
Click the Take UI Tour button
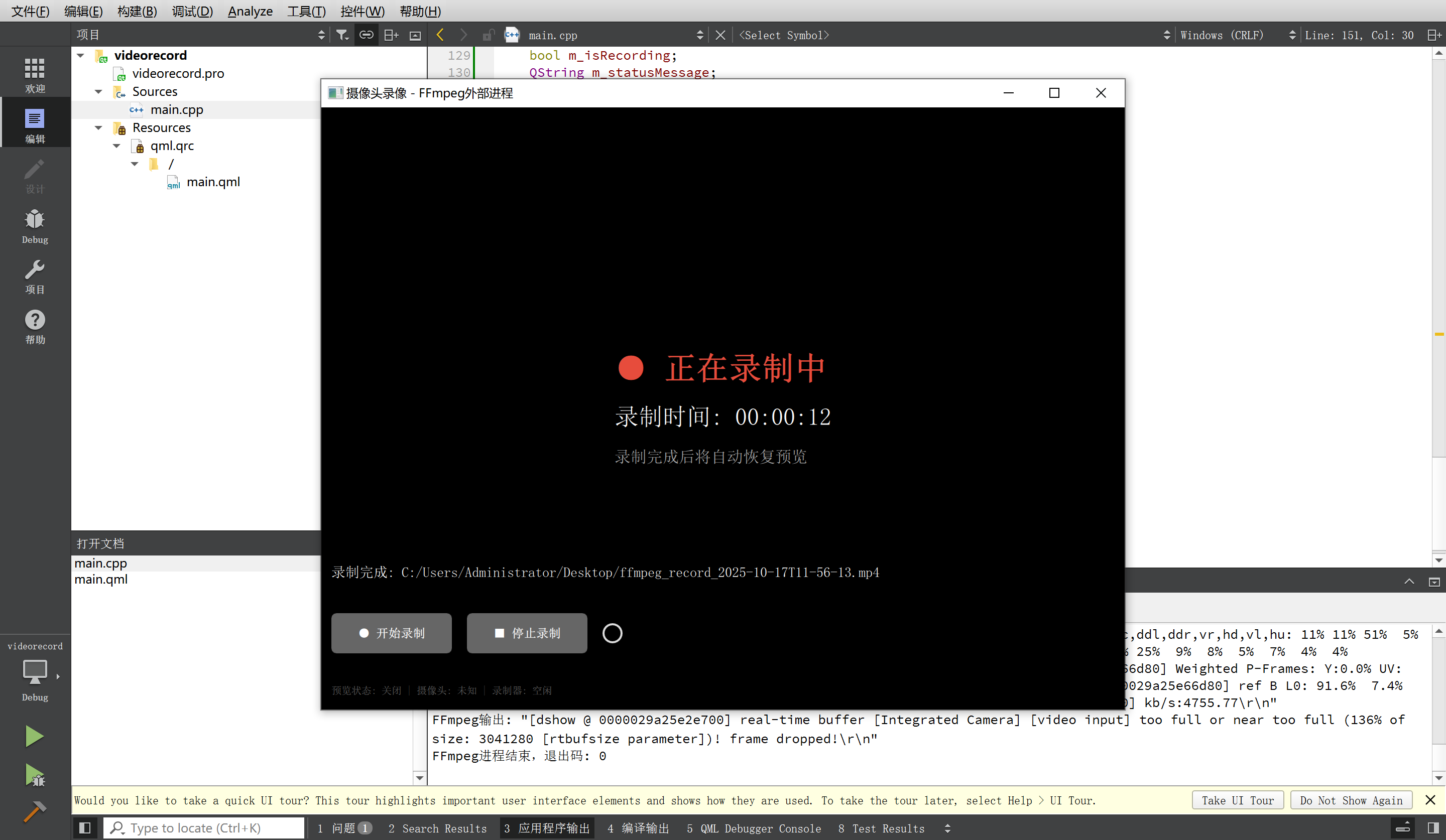point(1238,800)
